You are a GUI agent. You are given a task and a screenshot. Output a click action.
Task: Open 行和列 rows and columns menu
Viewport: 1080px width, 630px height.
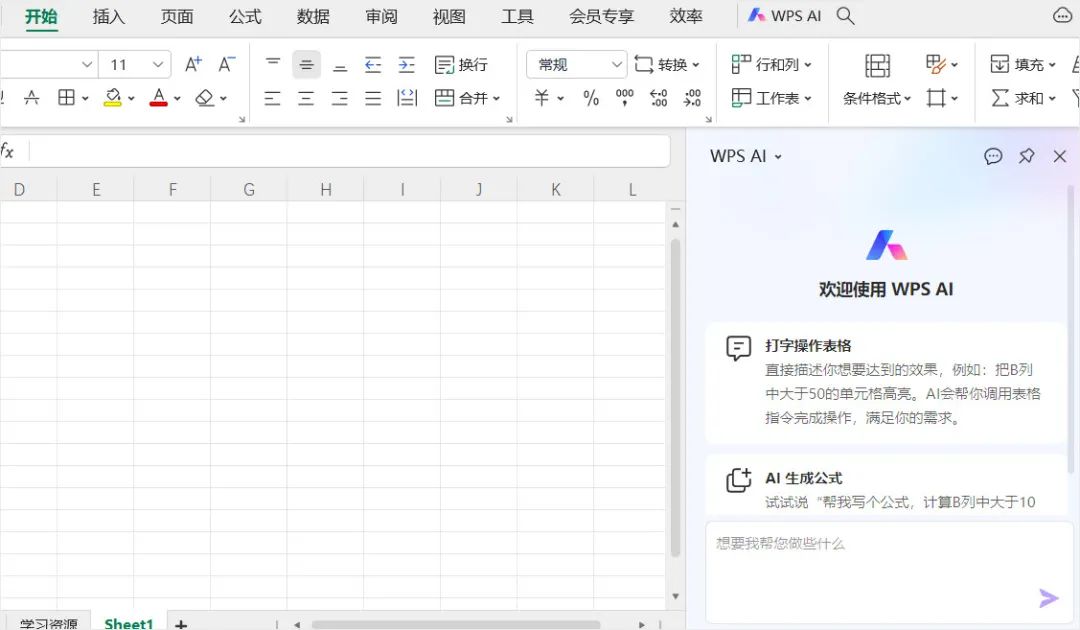pos(771,65)
